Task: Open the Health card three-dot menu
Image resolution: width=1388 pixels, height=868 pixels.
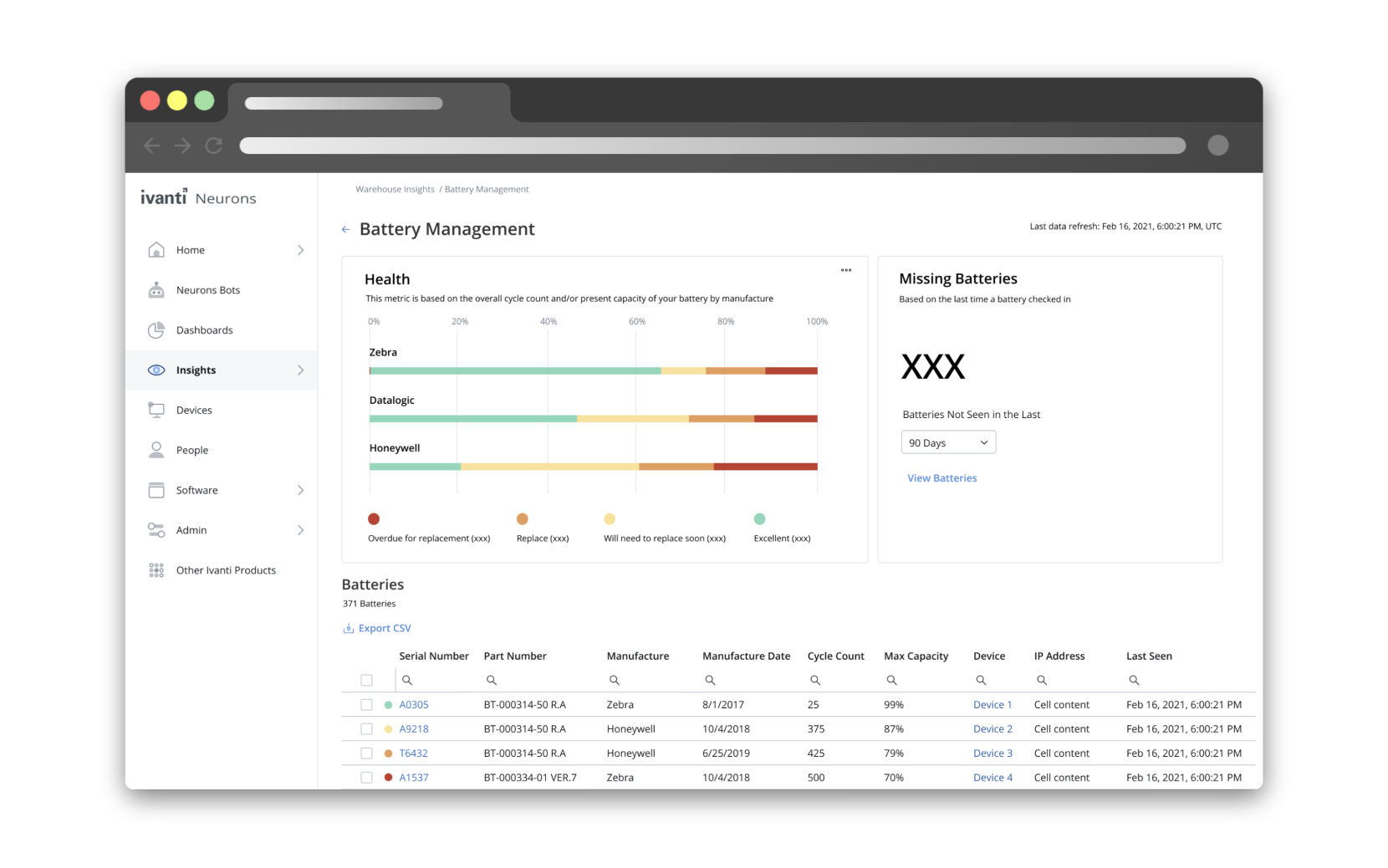Action: point(846,270)
